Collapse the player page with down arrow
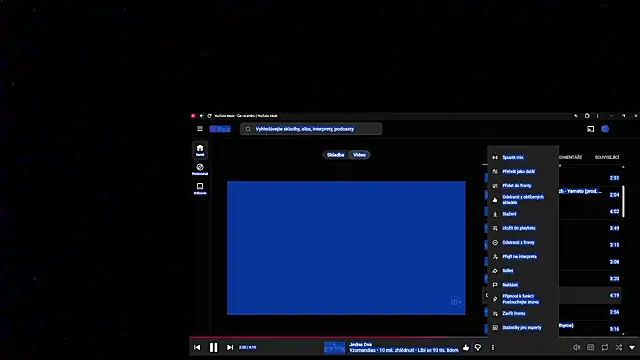640x360 pixels. [x=632, y=347]
